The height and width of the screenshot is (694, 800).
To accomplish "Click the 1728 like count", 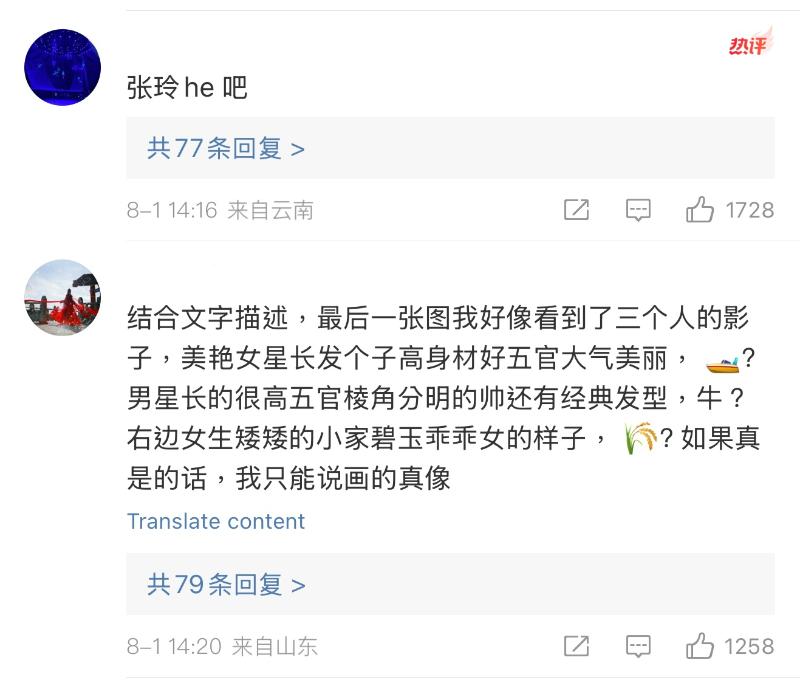I will pyautogui.click(x=749, y=210).
